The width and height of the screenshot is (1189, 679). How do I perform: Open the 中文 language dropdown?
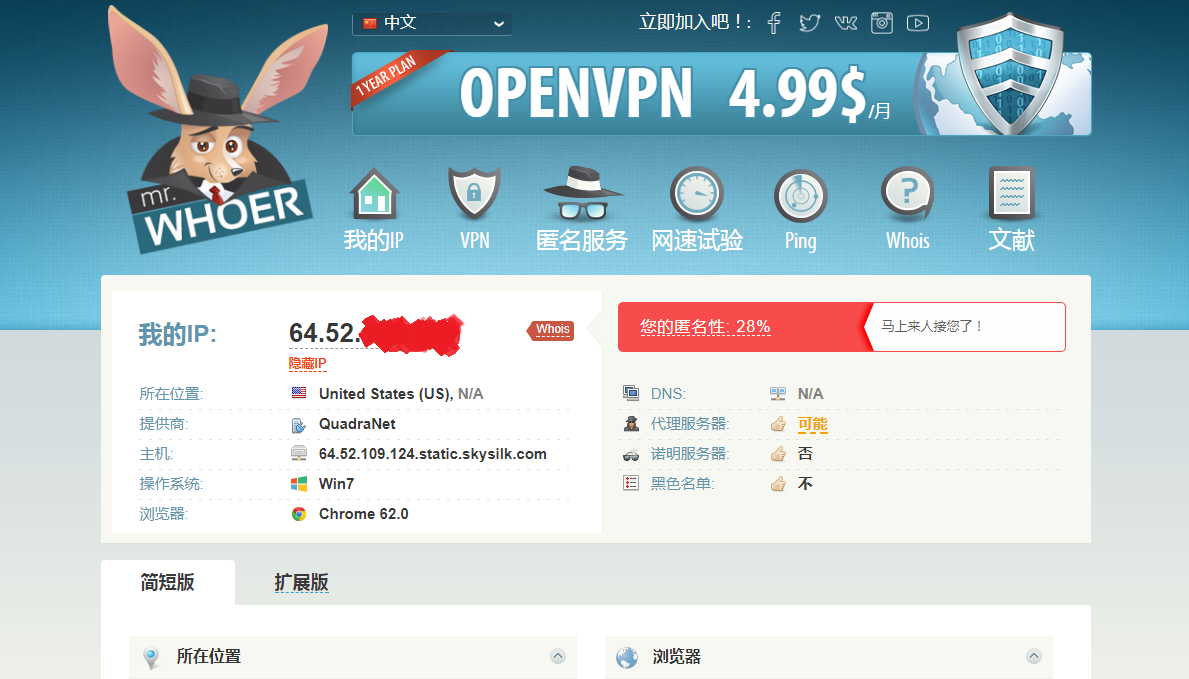(431, 23)
